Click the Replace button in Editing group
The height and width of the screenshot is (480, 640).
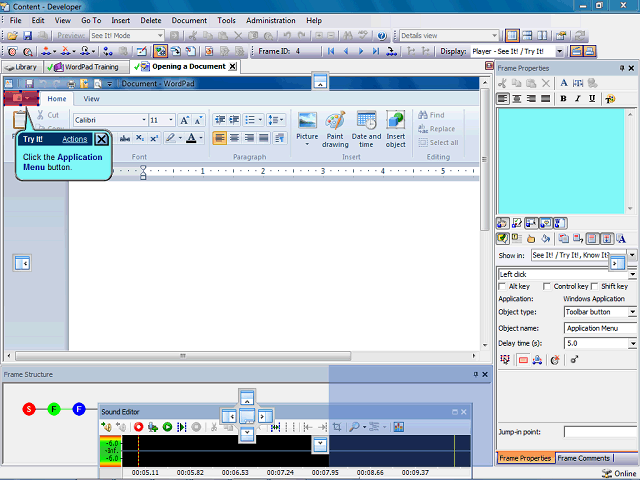click(x=437, y=129)
